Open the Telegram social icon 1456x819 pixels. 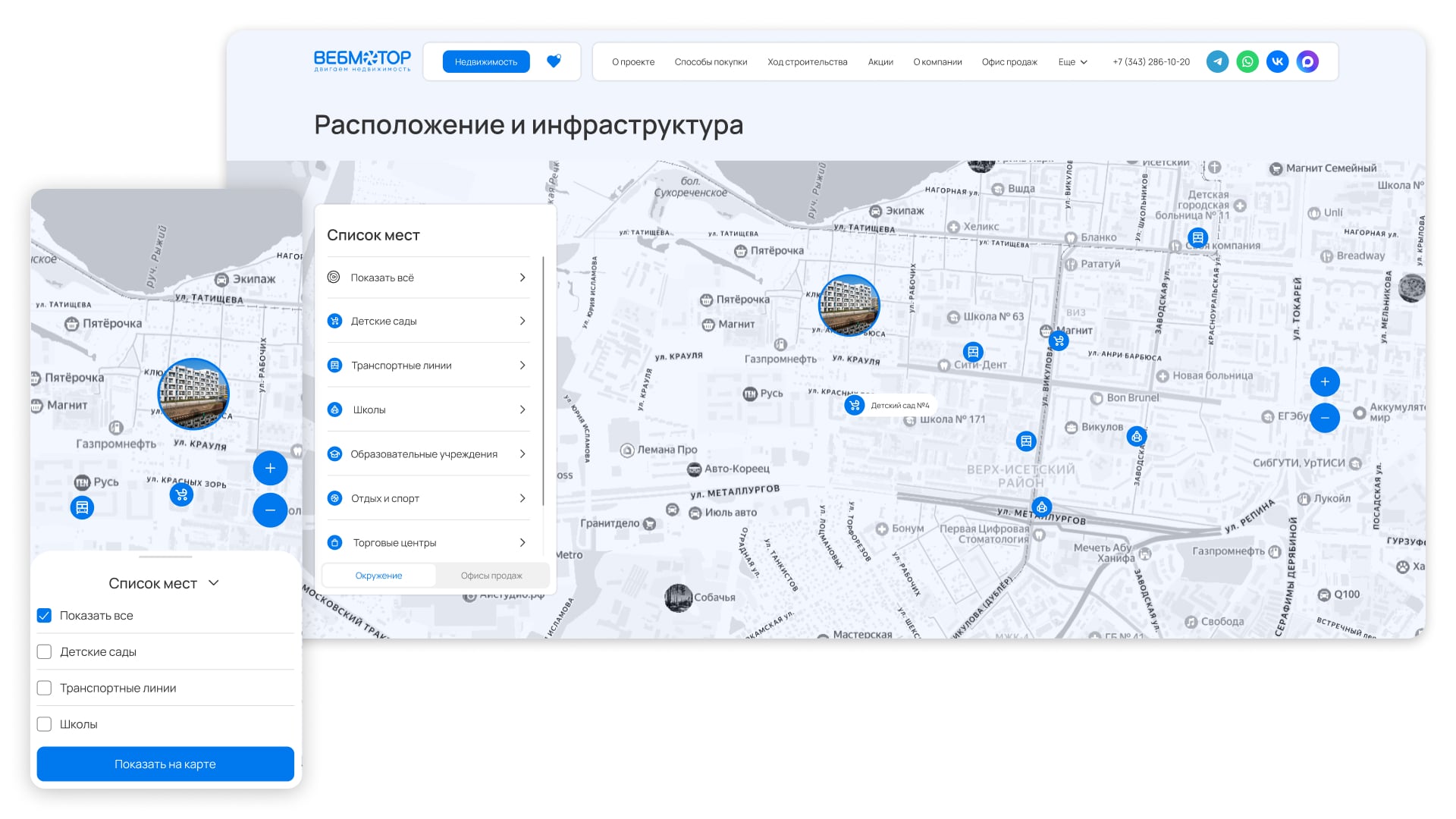pos(1217,61)
